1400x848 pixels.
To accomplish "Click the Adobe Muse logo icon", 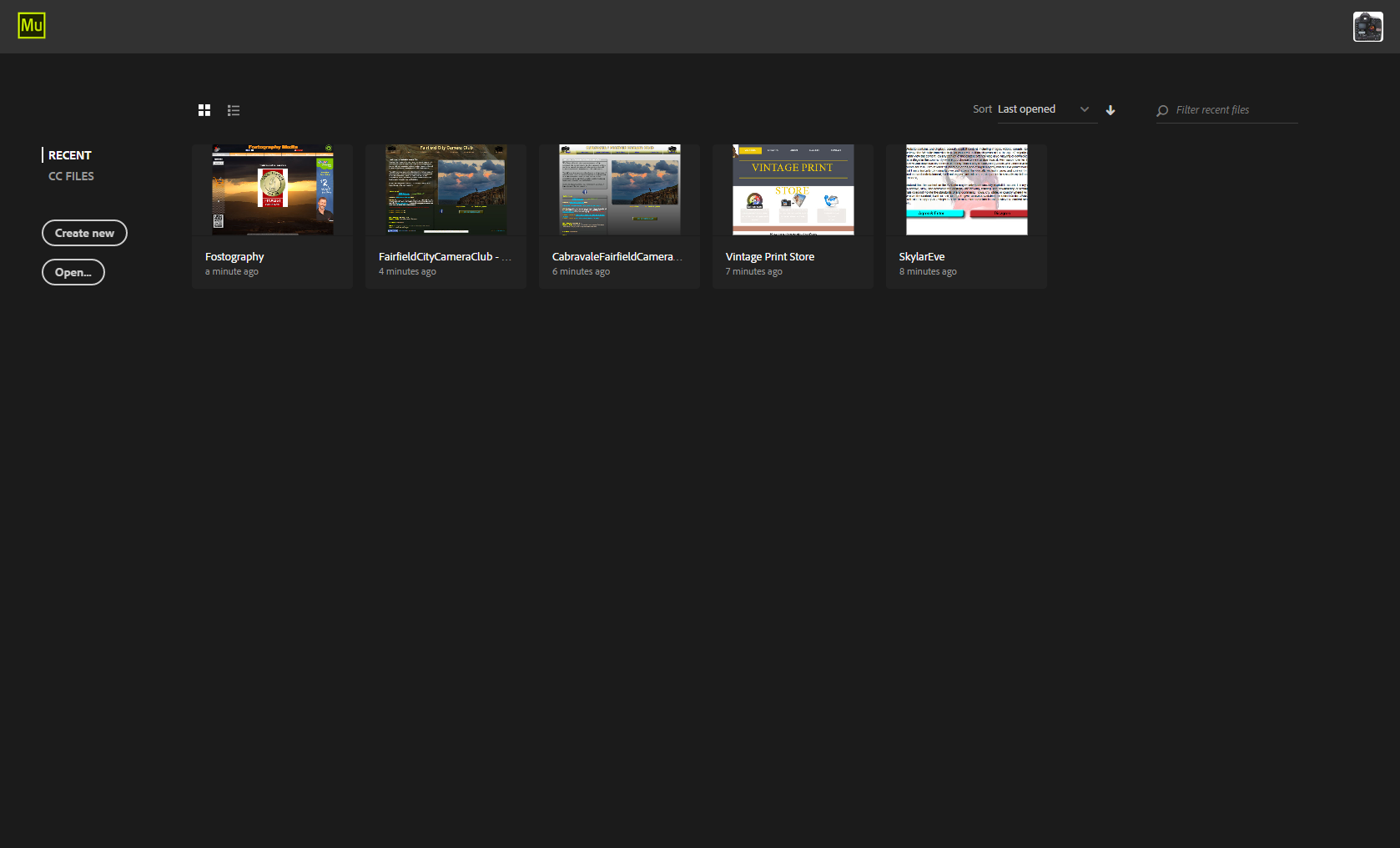I will 32,26.
